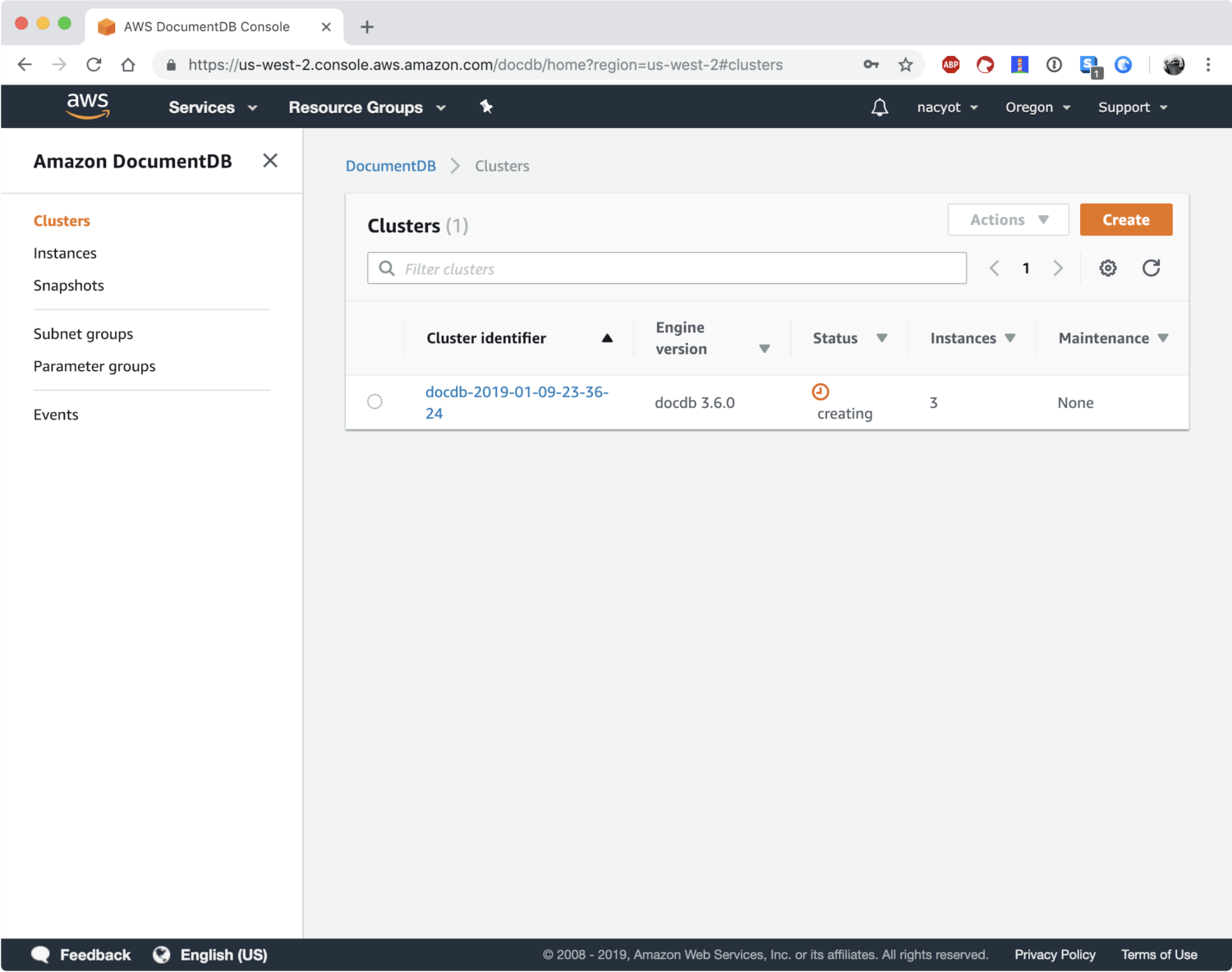Open browser home page
Image resolution: width=1232 pixels, height=972 pixels.
(128, 65)
